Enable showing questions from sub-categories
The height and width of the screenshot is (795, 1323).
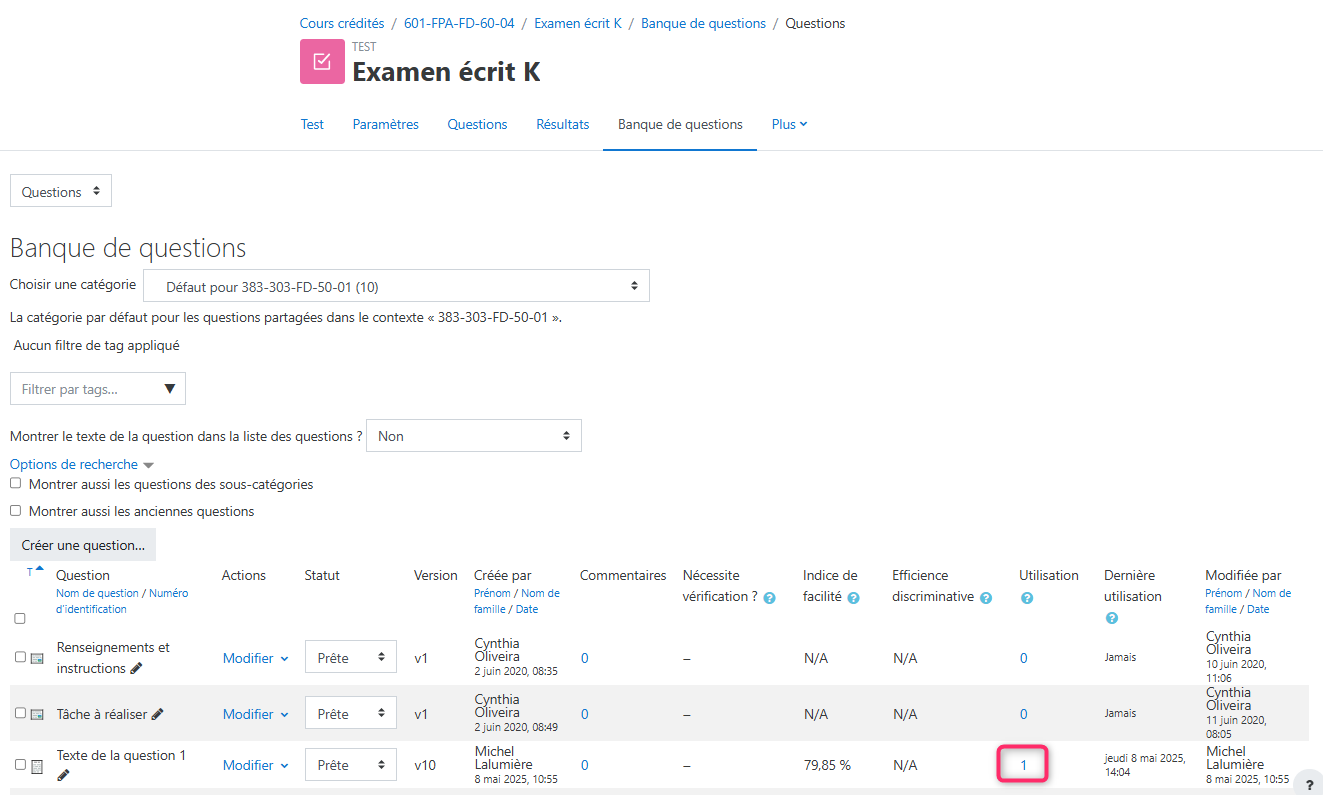(x=15, y=484)
